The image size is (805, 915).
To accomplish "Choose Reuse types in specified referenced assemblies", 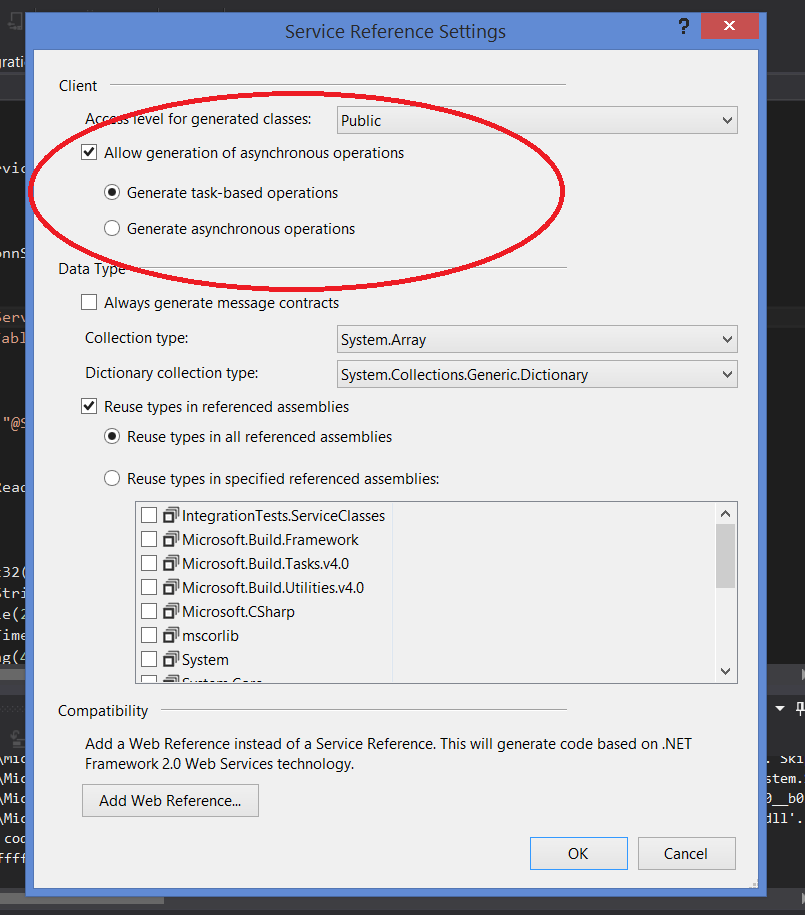I will coord(113,479).
